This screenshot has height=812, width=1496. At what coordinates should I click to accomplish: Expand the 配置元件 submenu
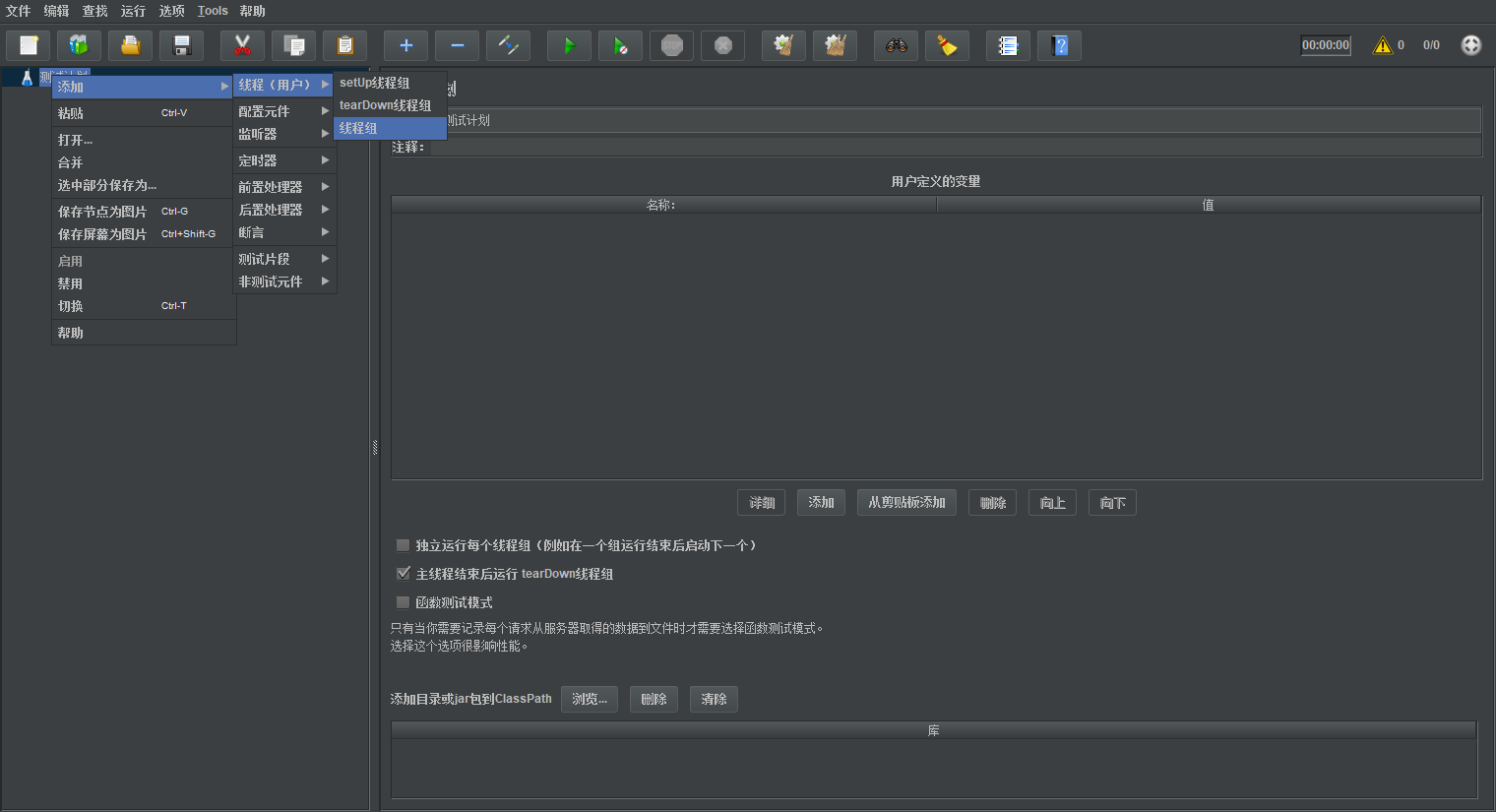coord(284,111)
